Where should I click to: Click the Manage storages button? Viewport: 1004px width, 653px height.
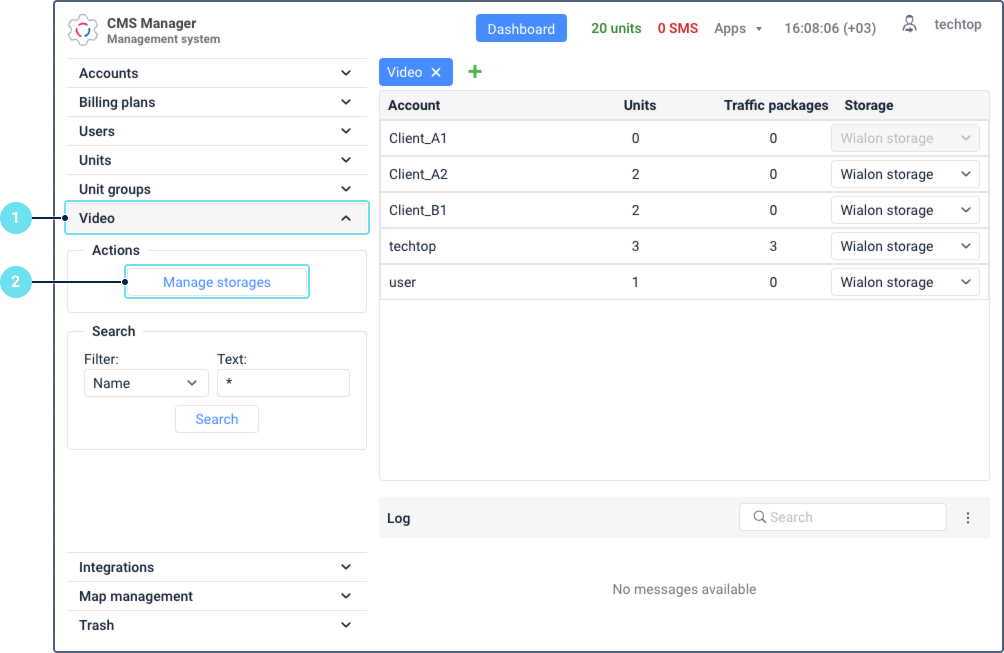click(x=216, y=281)
